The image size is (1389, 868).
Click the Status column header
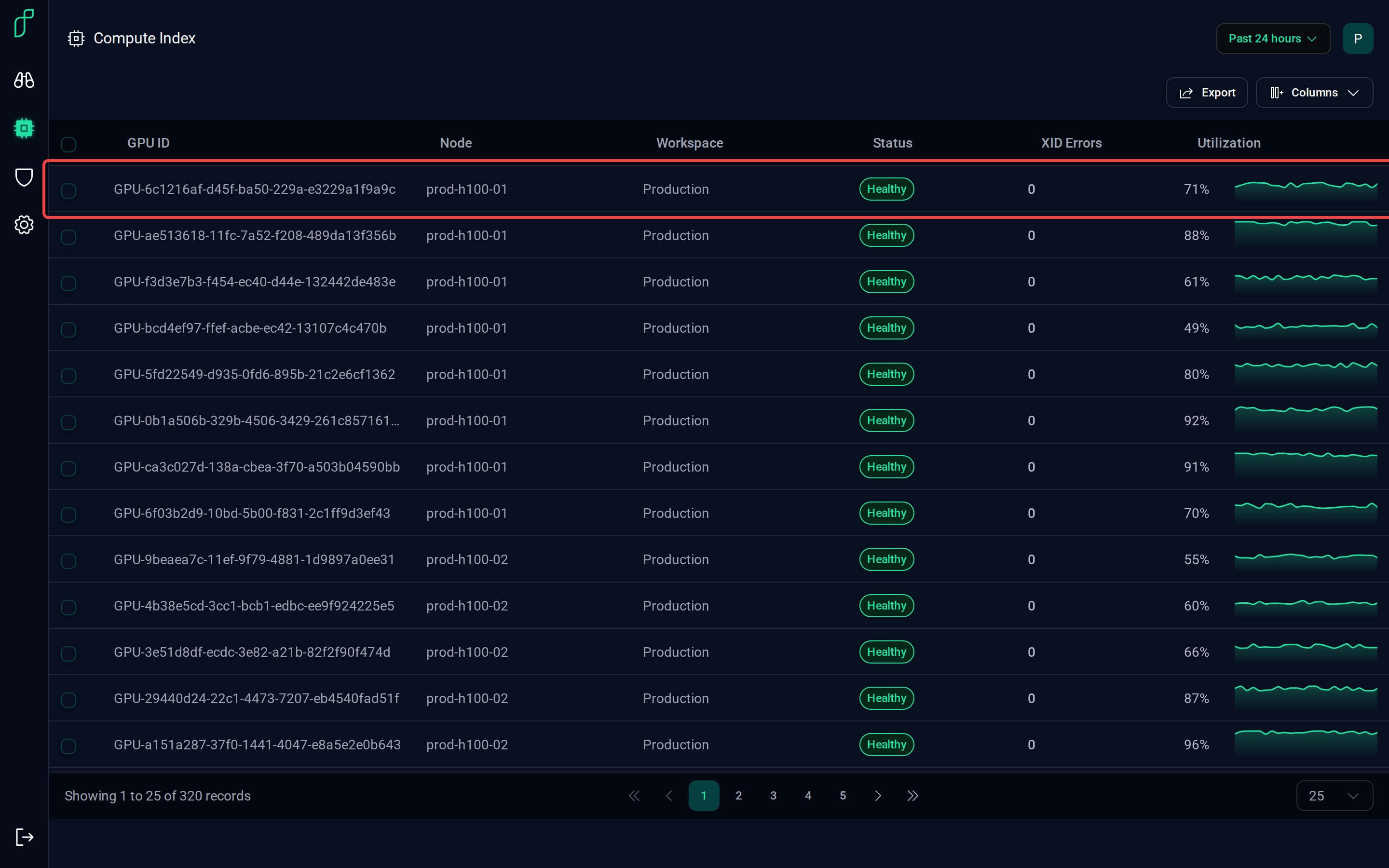[892, 143]
